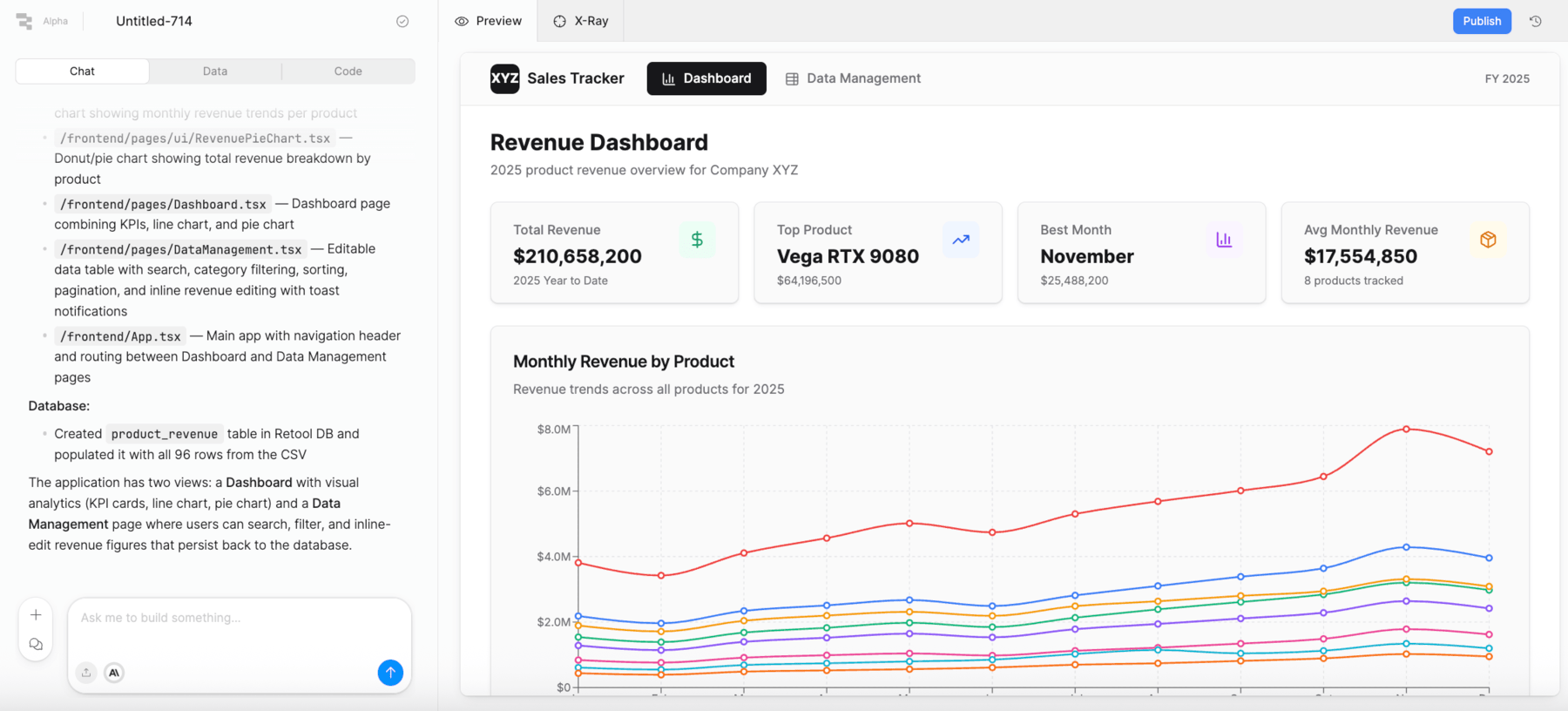Click the $64,196,500 top product revenue
This screenshot has width=1568, height=711.
[809, 281]
